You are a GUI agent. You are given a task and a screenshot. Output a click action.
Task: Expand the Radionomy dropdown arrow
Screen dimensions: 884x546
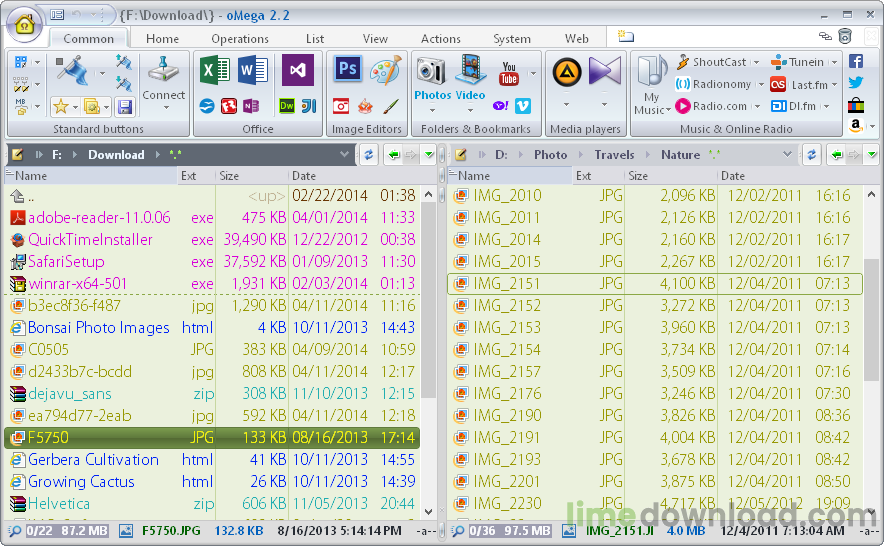761,85
